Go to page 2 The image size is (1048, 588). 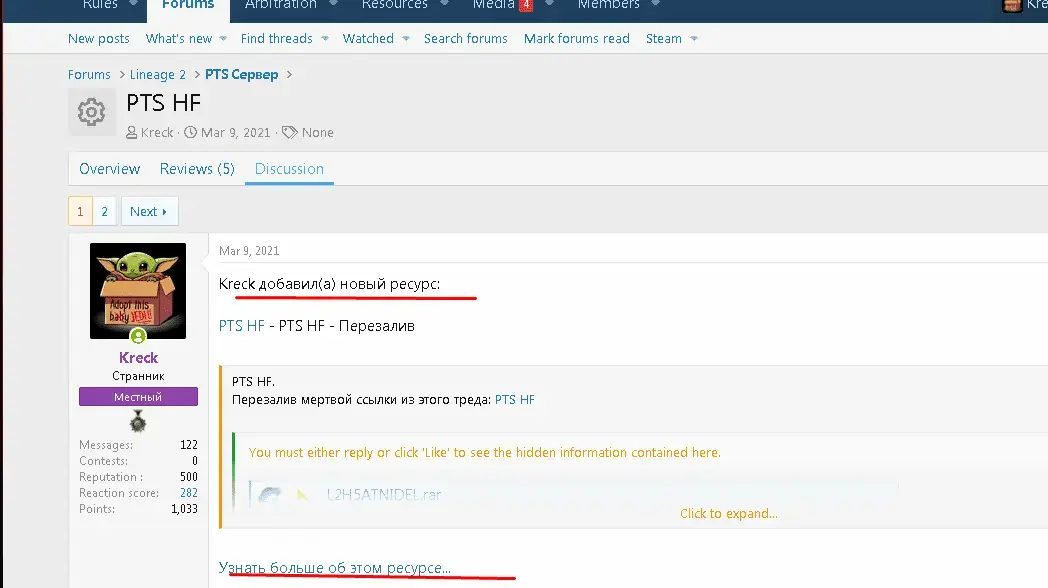104,212
